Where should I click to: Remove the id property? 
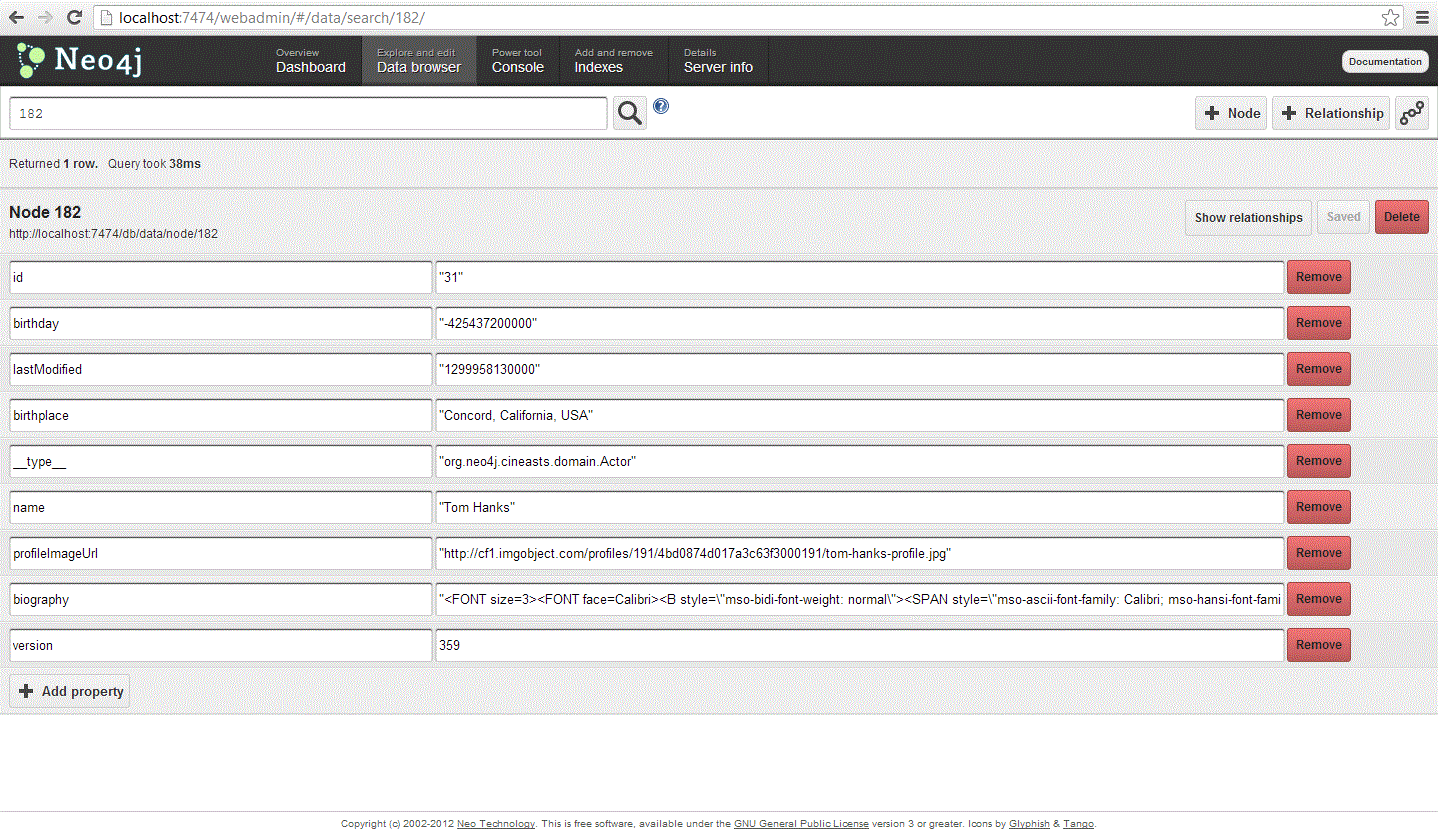click(1318, 277)
